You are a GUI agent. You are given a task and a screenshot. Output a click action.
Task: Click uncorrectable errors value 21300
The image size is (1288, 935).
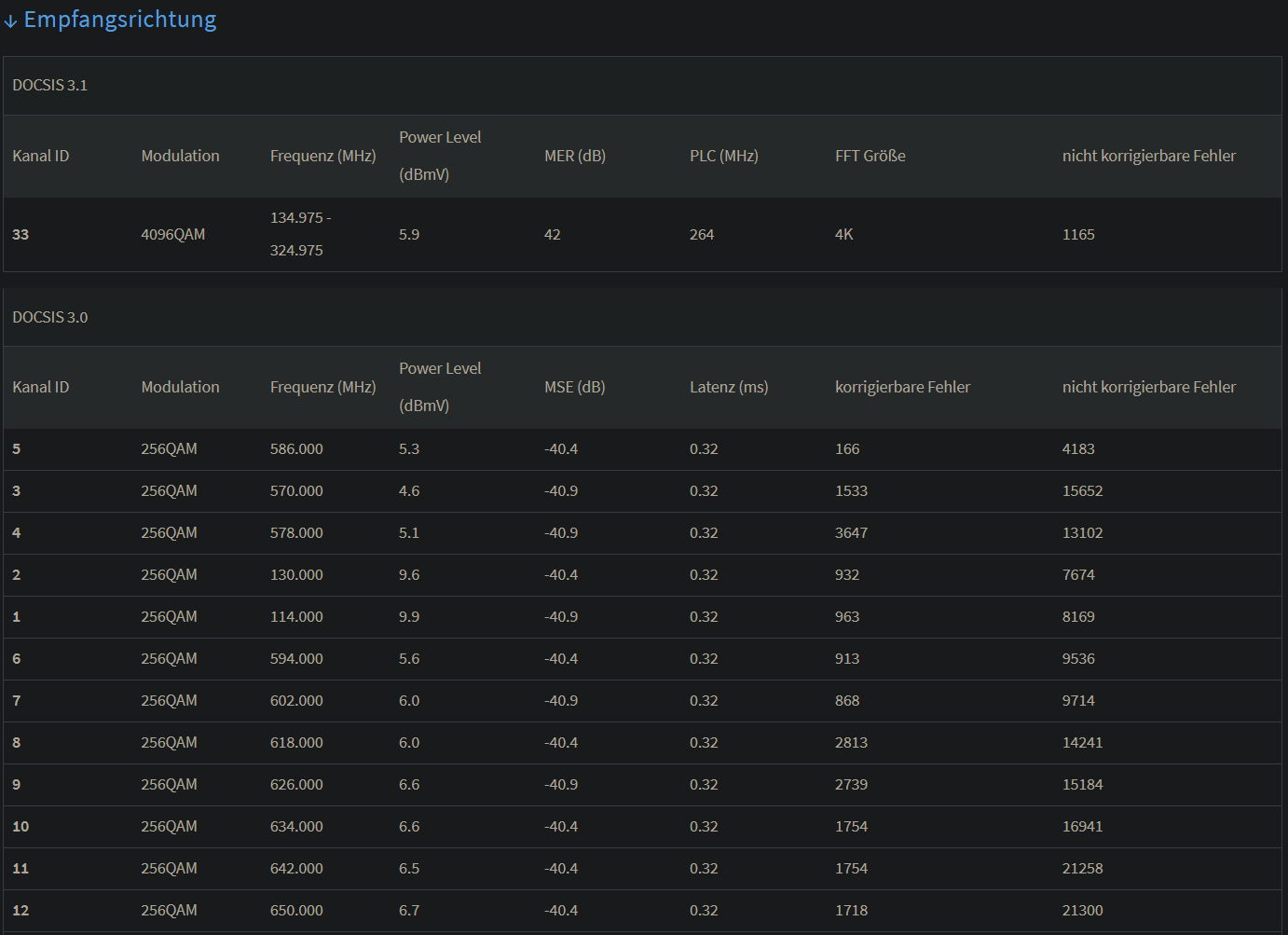point(1083,910)
